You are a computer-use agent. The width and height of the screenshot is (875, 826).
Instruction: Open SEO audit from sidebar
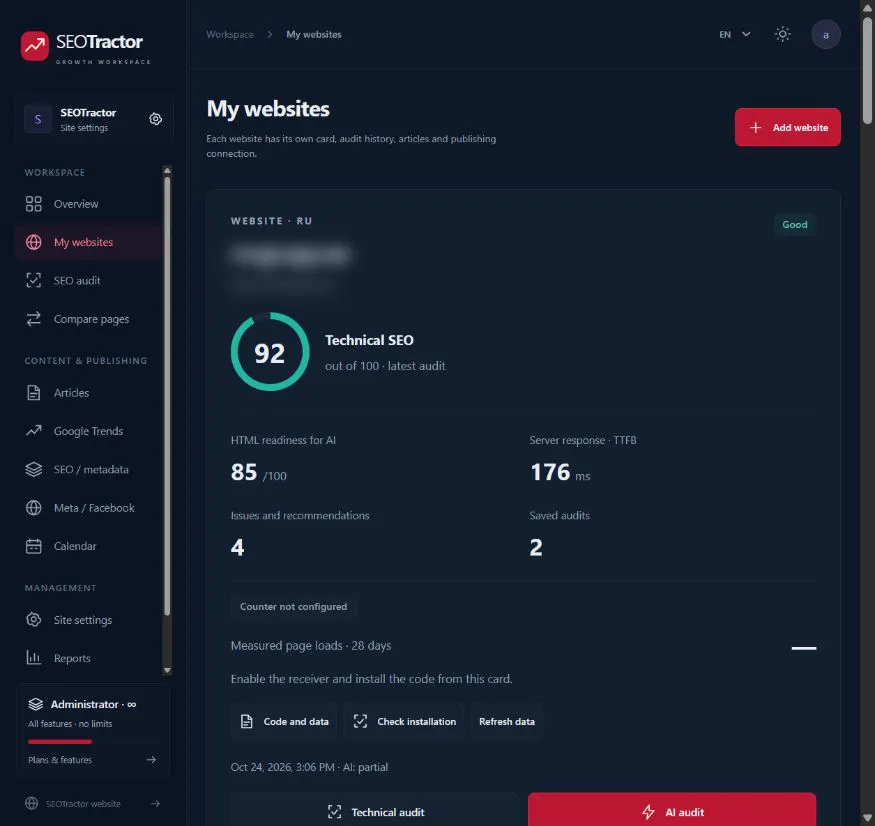point(89,280)
